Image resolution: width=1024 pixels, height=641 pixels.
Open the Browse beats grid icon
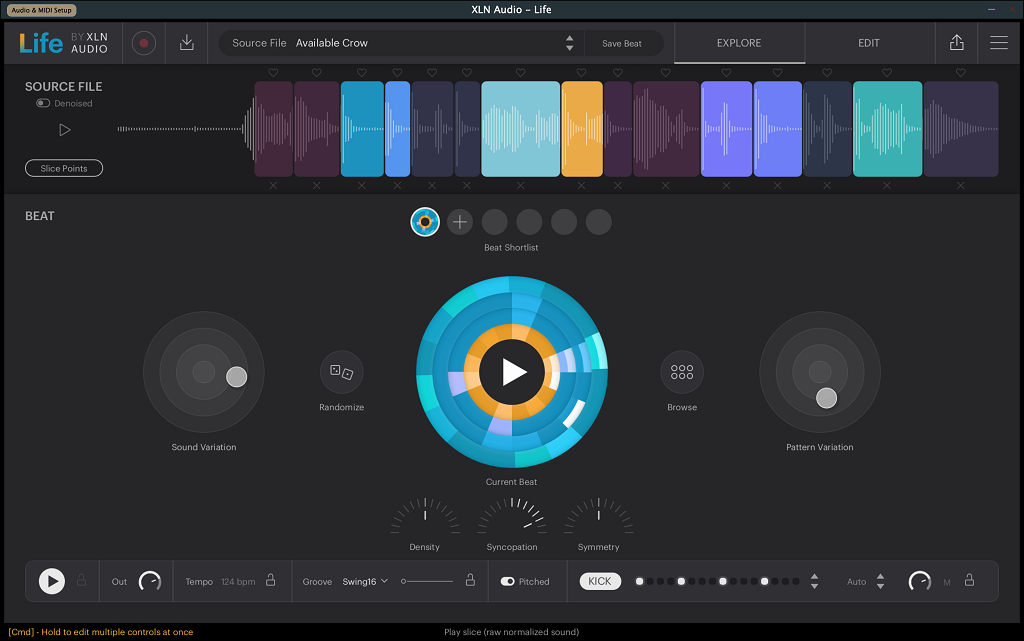click(682, 372)
